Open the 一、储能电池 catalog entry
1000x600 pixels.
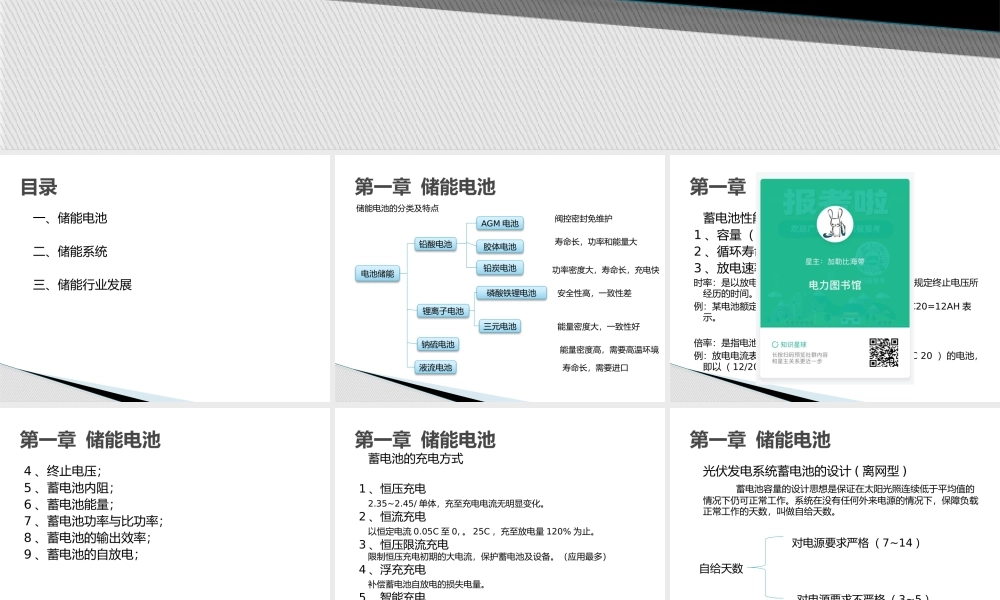tap(70, 217)
